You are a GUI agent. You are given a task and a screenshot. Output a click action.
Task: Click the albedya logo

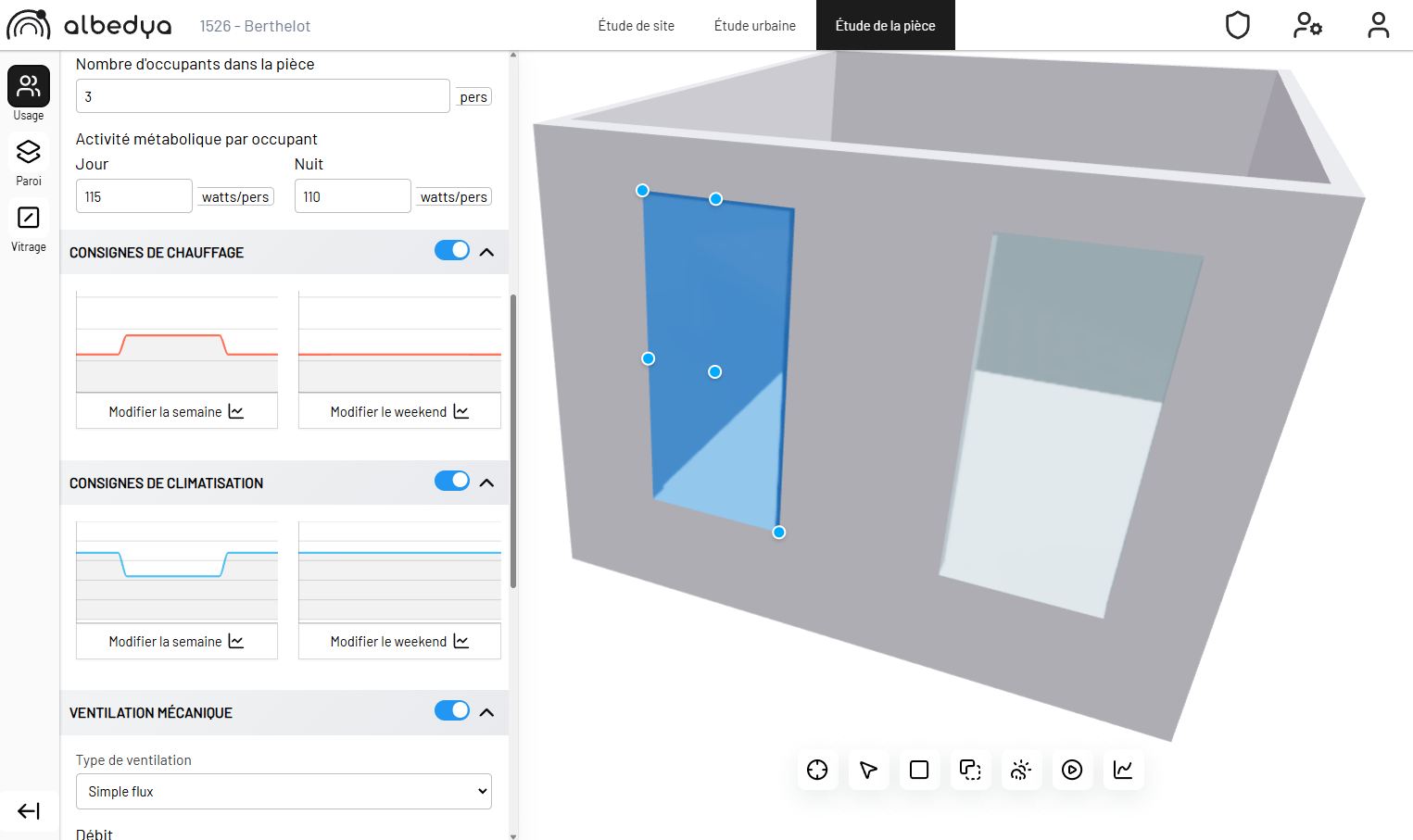point(89,25)
